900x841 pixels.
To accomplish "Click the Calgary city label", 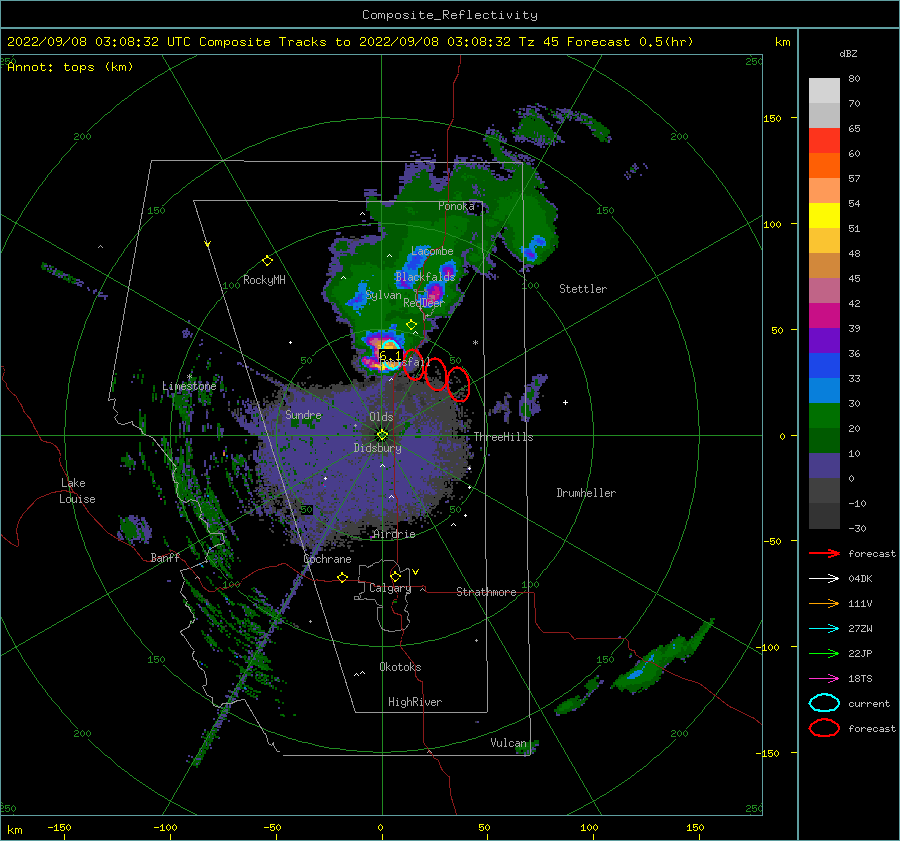I will coord(390,588).
